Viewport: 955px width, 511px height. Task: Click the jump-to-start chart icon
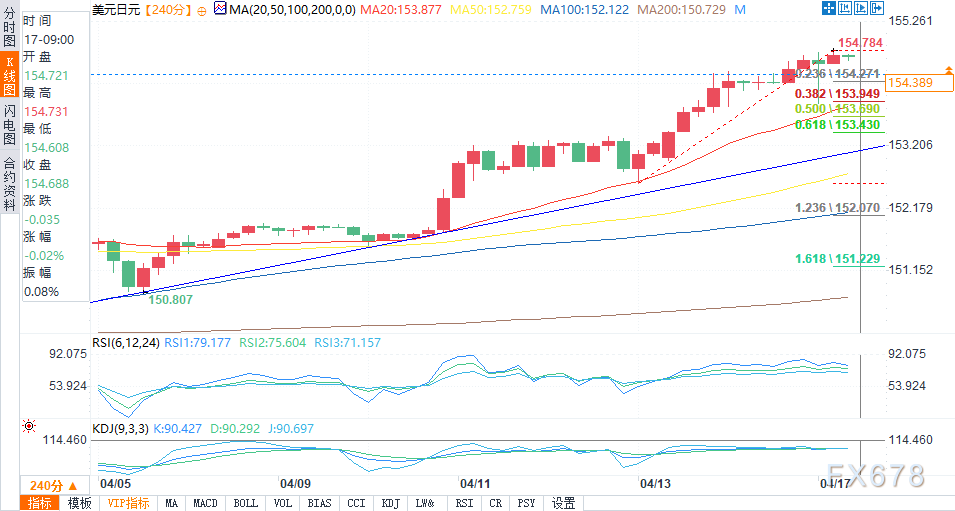pyautogui.click(x=845, y=8)
